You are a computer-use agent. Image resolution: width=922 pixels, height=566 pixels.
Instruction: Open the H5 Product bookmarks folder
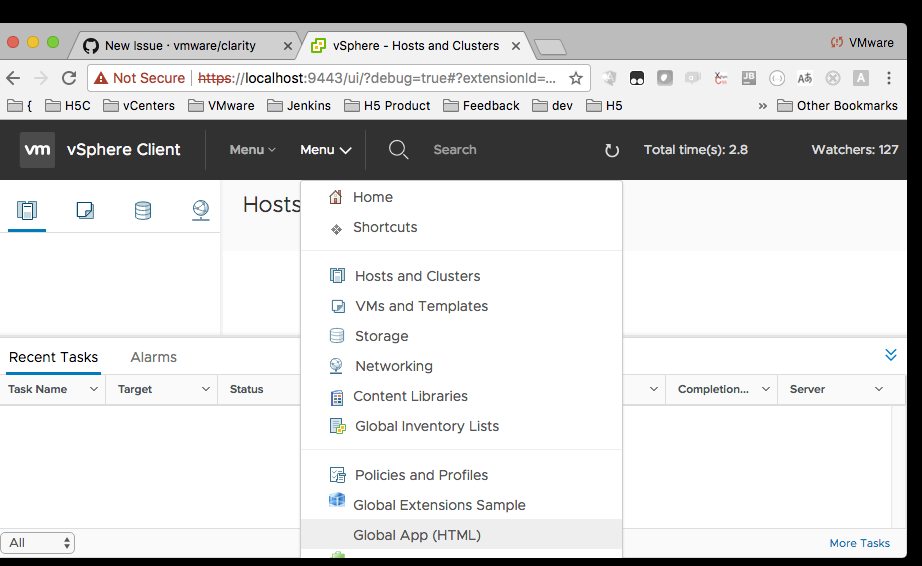[x=387, y=106]
